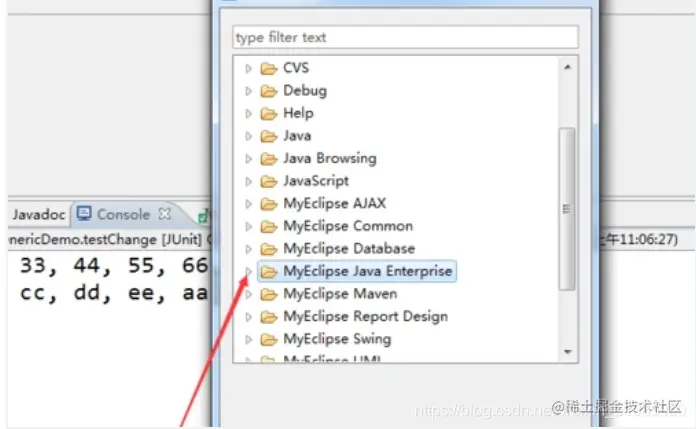Select the MyEclipse AJAX tree item

(x=335, y=204)
